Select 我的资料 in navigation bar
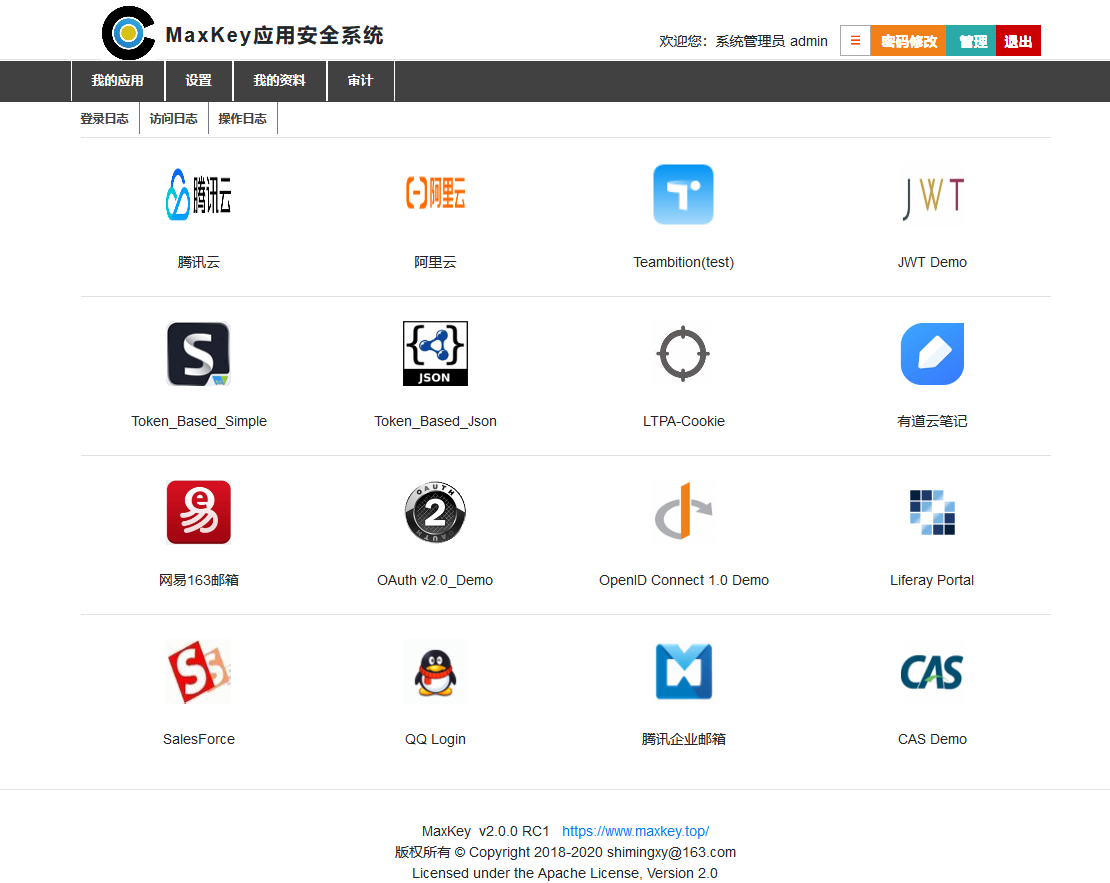This screenshot has width=1110, height=883. [279, 81]
